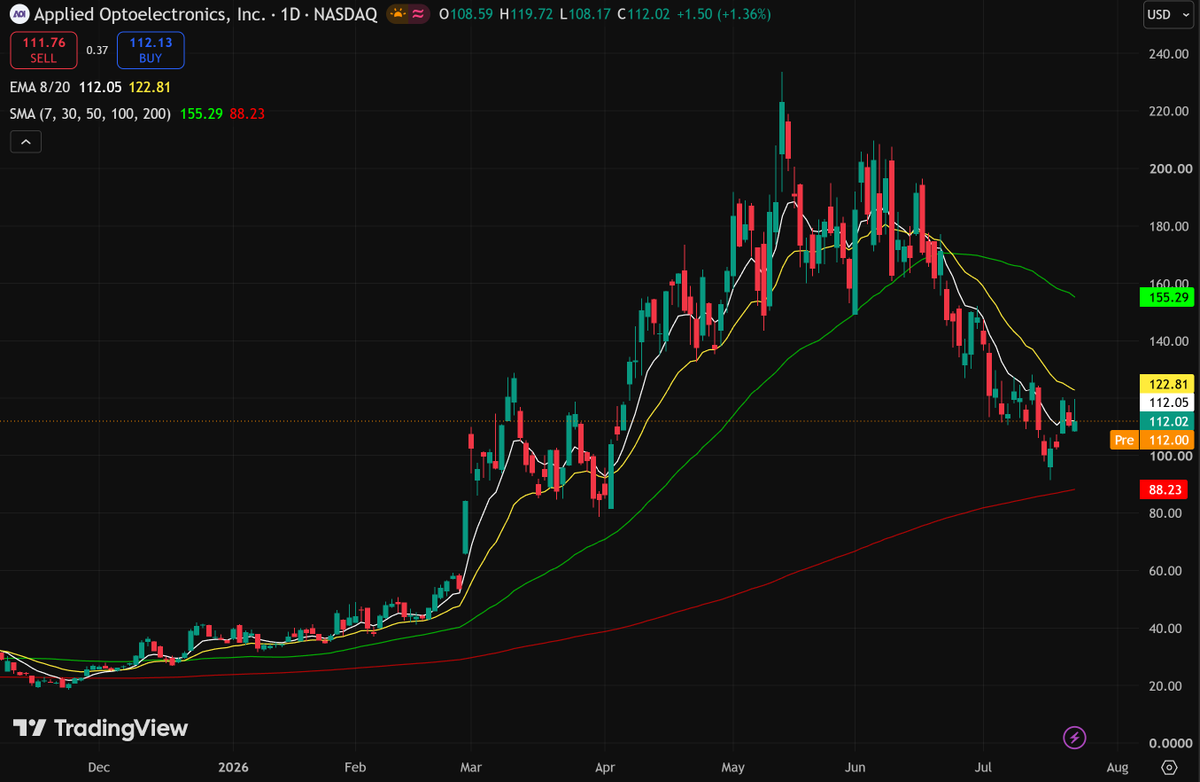The height and width of the screenshot is (782, 1200).
Task: Click the May time axis label
Action: [733, 767]
